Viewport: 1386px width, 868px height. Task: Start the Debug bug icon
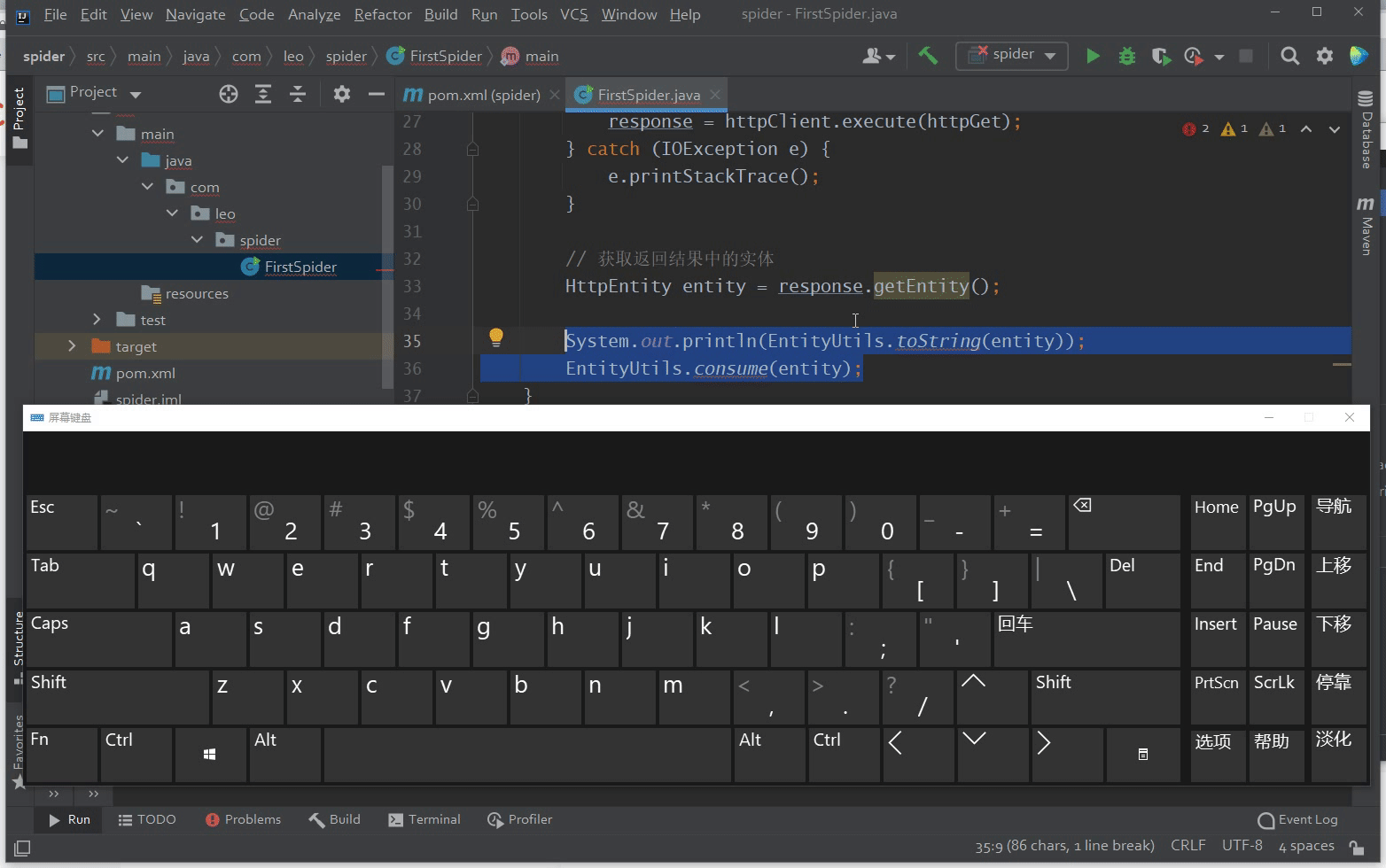1126,55
